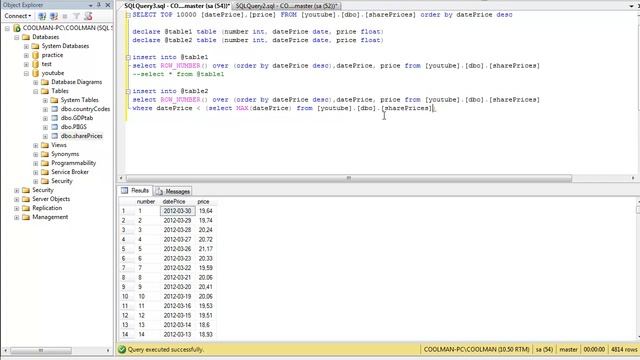This screenshot has height=360, width=640.
Task: Select the price cell 21,17
Action: (x=206, y=249)
